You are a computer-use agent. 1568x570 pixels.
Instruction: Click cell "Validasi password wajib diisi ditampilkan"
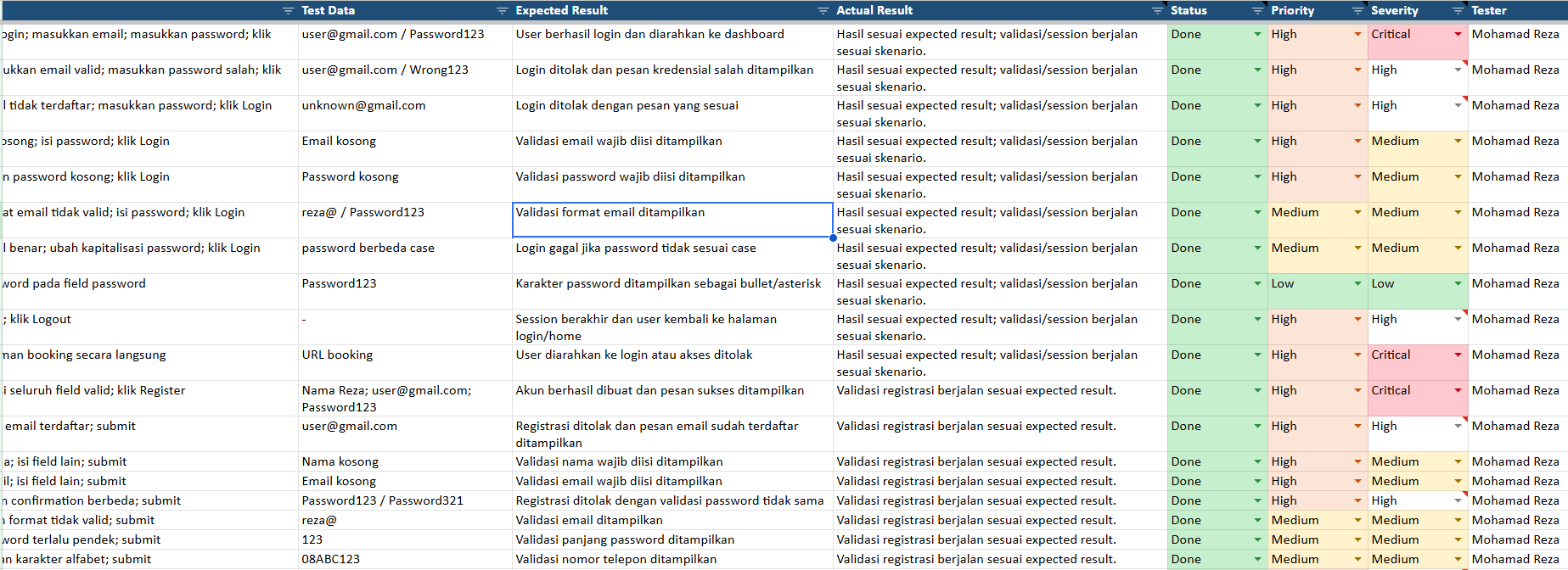(672, 185)
